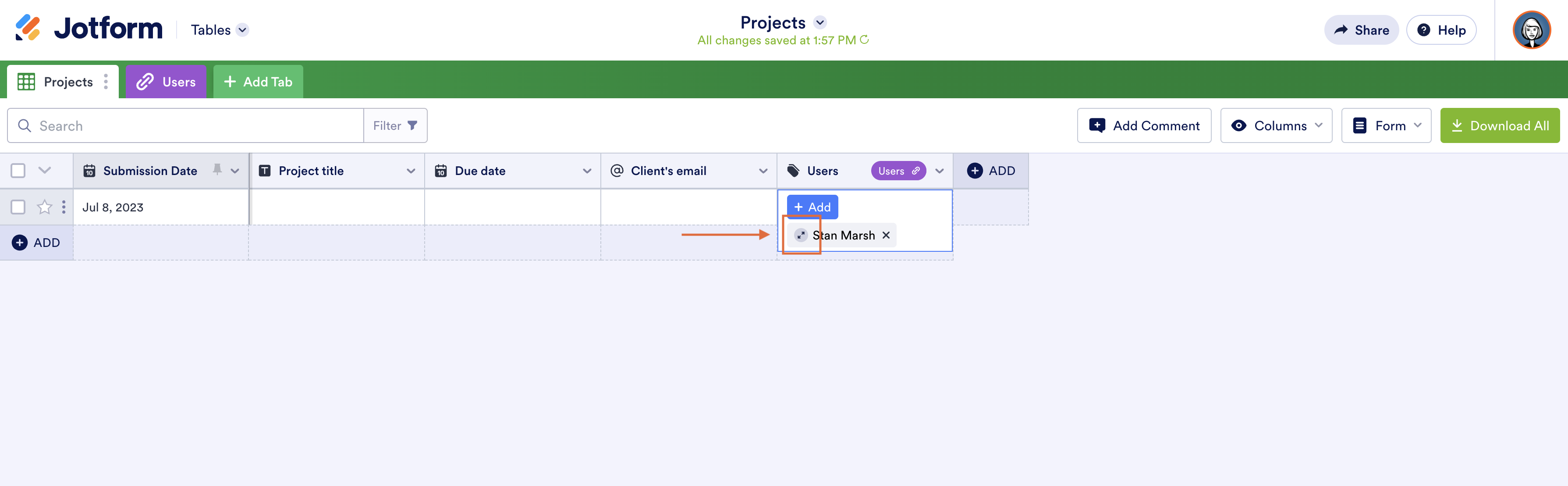This screenshot has height=486, width=1568.
Task: Click the pin icon on Submission Date
Action: pyautogui.click(x=217, y=170)
